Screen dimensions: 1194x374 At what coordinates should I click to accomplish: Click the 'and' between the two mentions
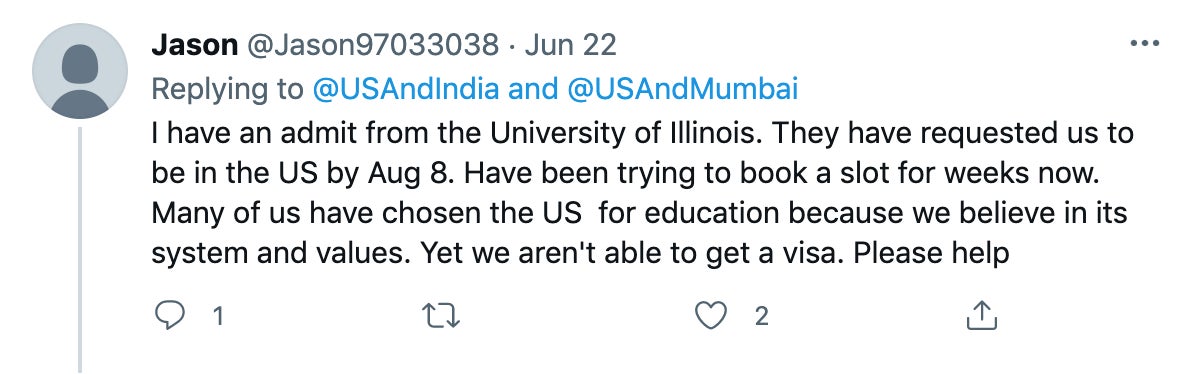tap(533, 90)
